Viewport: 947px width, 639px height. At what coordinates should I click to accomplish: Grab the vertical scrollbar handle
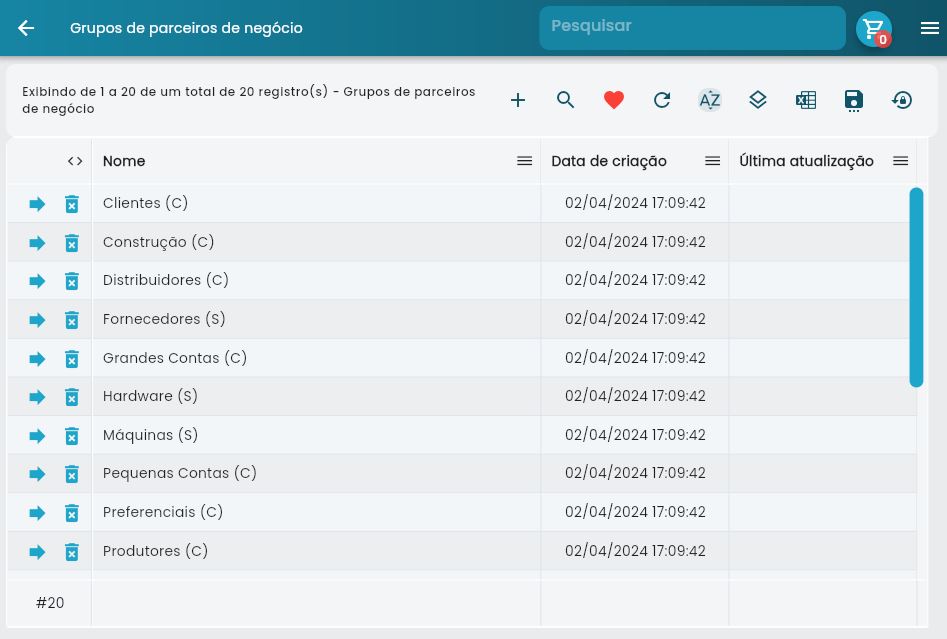tap(916, 287)
